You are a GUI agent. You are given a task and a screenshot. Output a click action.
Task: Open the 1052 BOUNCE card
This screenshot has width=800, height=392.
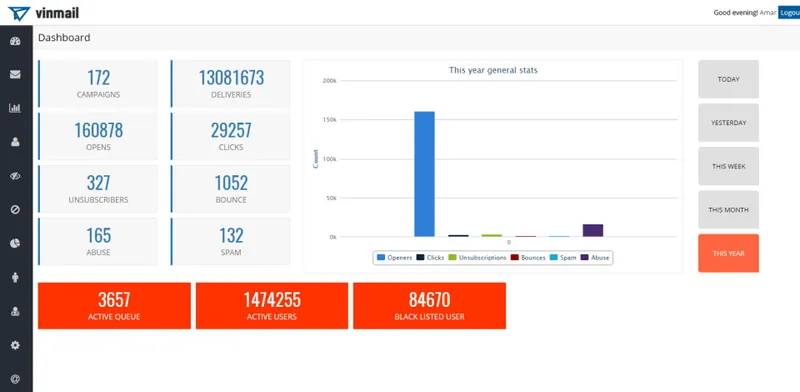click(x=231, y=189)
